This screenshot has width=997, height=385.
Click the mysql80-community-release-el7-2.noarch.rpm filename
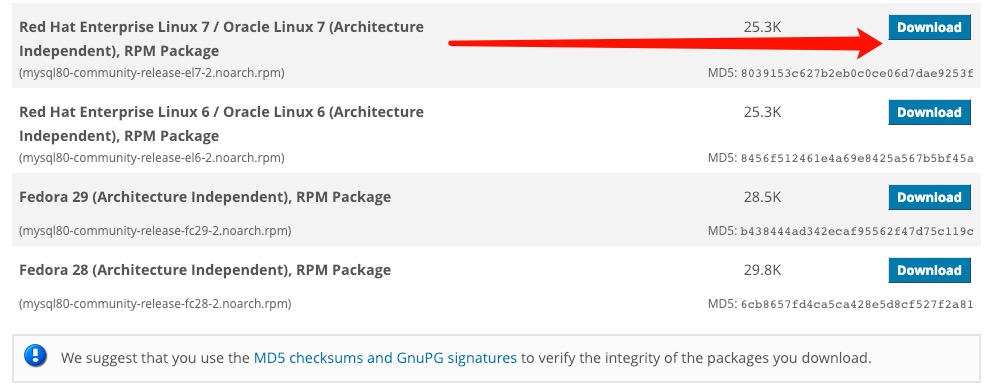point(152,73)
